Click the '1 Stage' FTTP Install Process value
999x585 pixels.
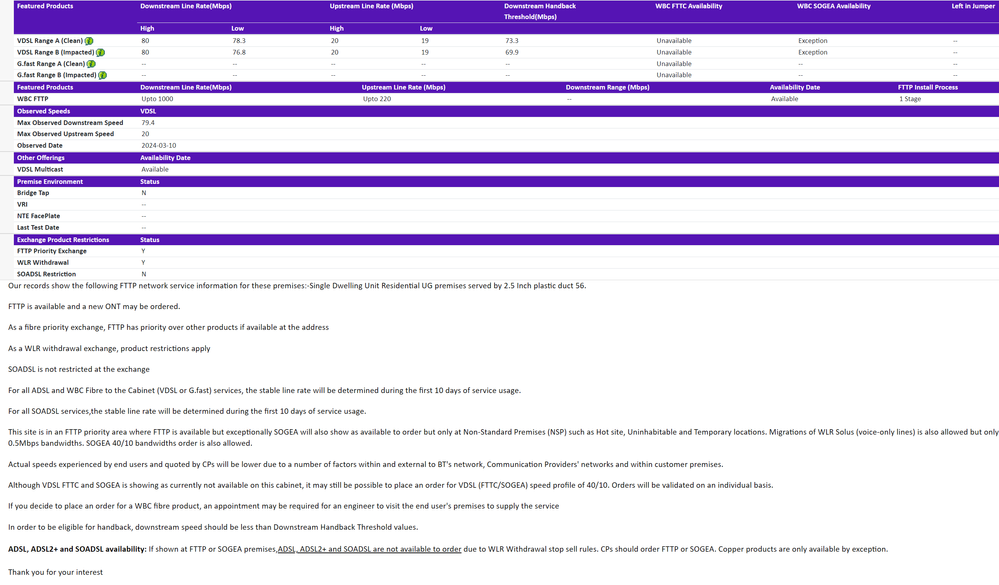point(910,99)
